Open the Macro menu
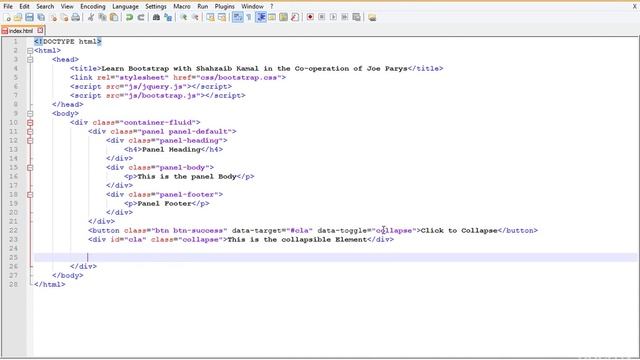The height and width of the screenshot is (360, 640). [182, 7]
